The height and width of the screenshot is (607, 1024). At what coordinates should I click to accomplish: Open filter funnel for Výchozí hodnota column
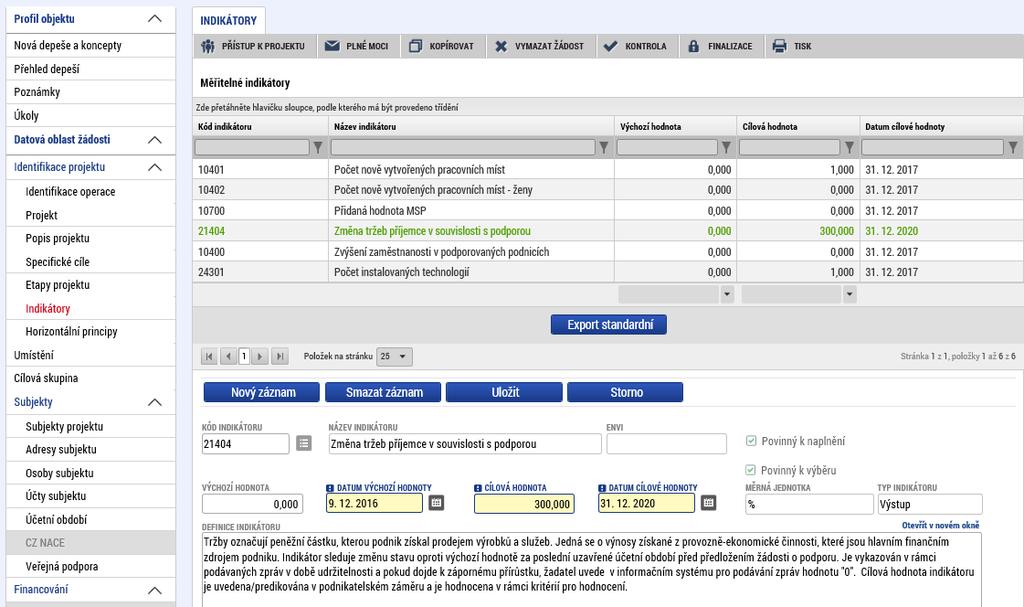(726, 148)
